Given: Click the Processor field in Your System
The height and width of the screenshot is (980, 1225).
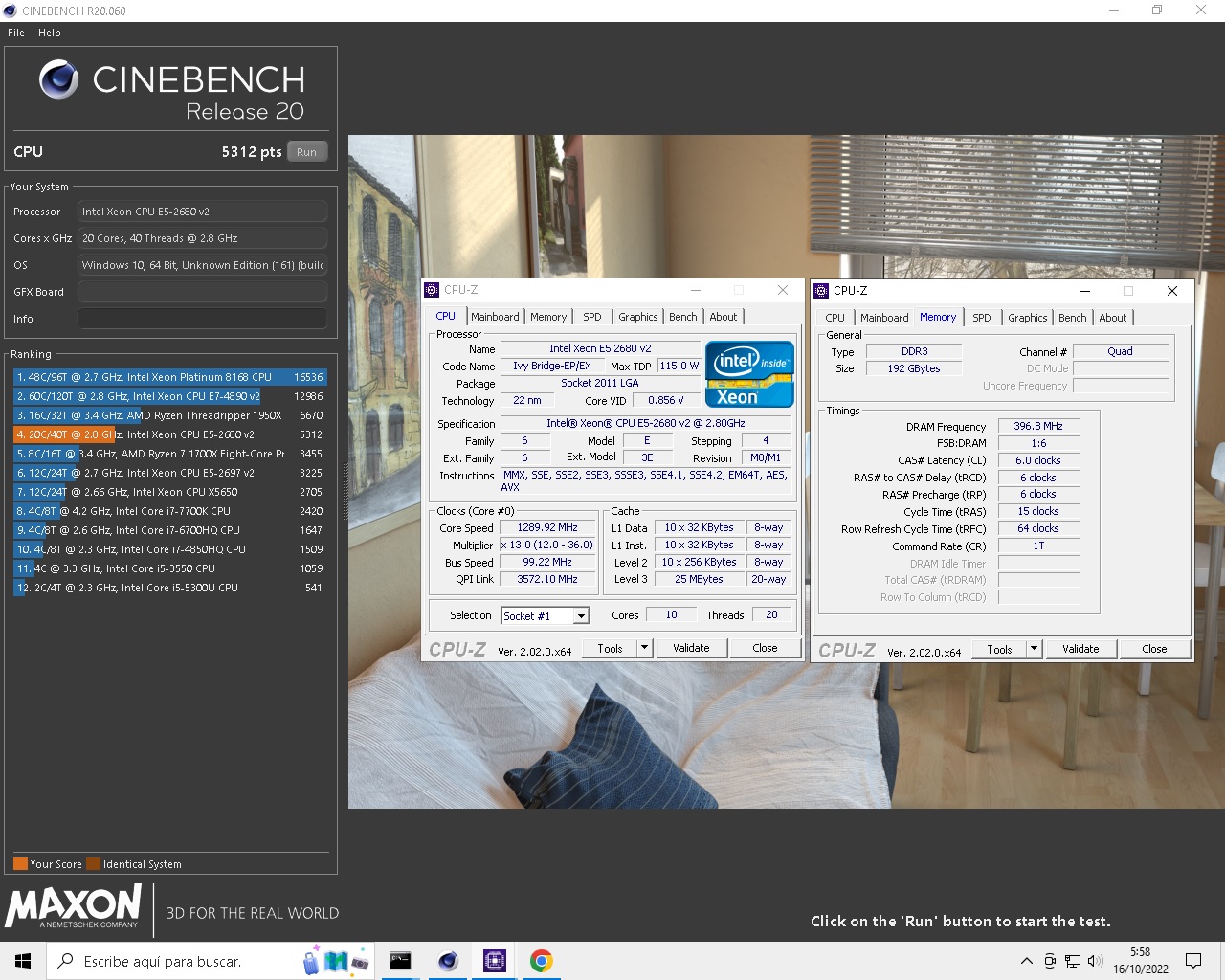Looking at the screenshot, I should tap(202, 212).
